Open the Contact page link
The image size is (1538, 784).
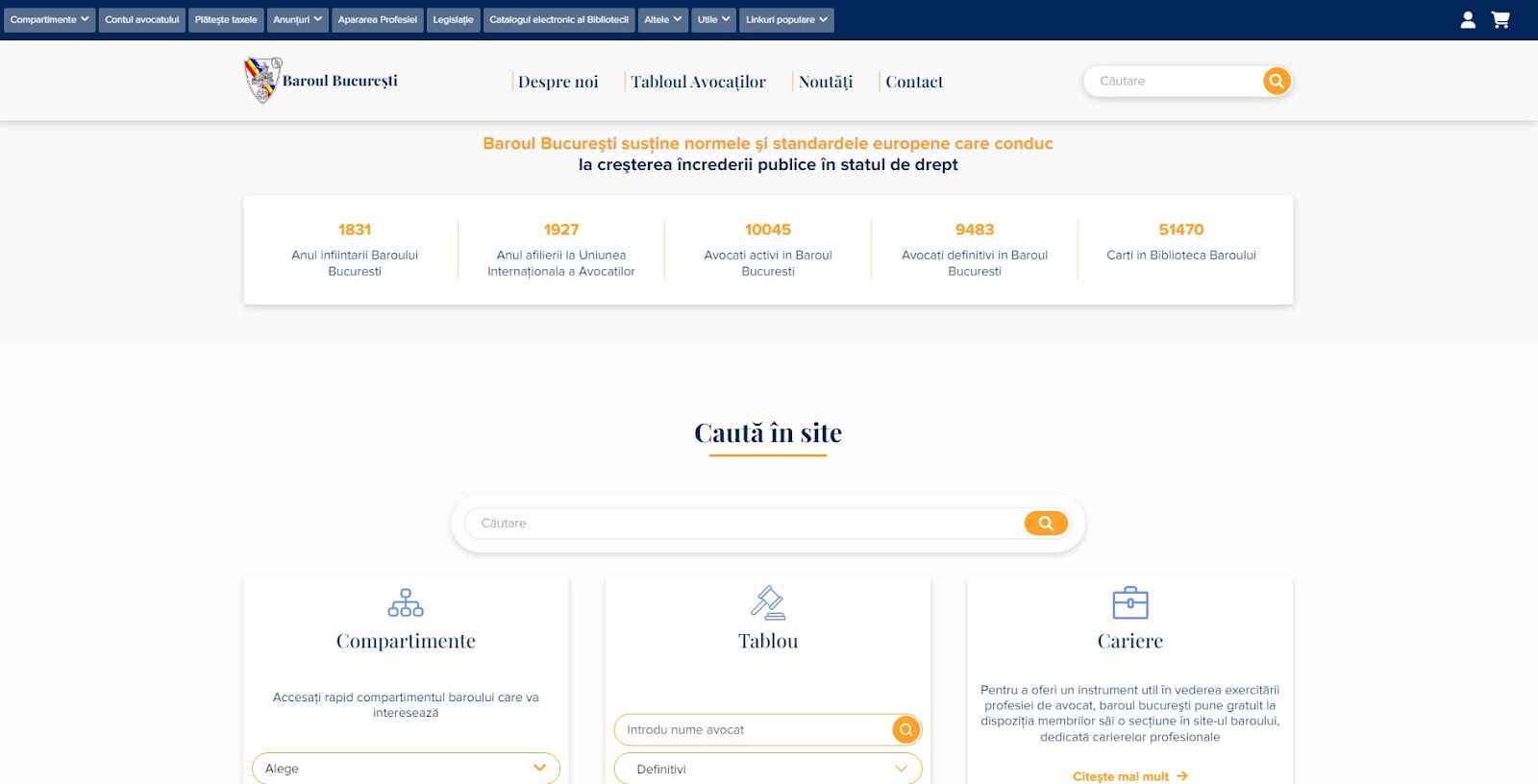913,82
